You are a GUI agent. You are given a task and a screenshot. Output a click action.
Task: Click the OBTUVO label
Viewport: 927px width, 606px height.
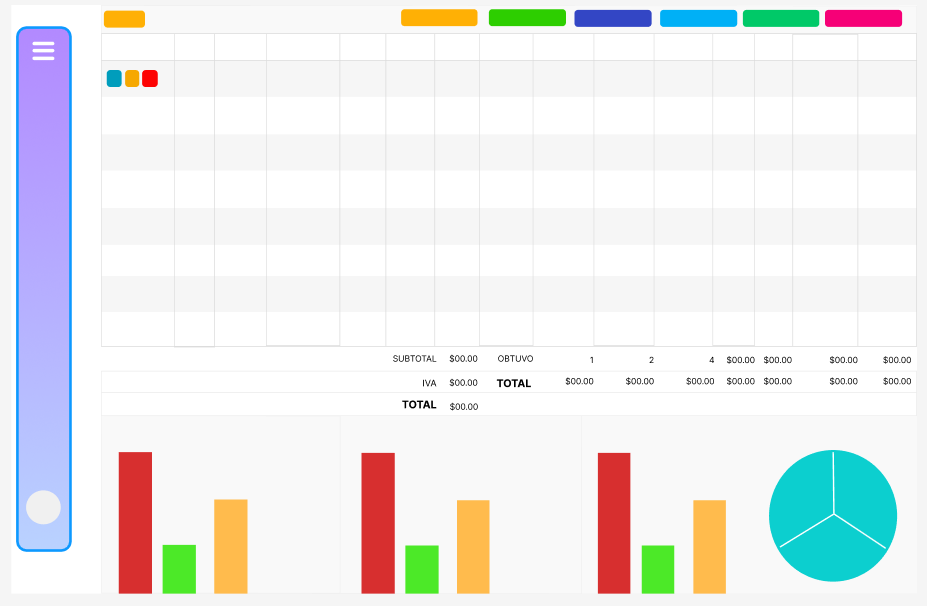point(515,359)
